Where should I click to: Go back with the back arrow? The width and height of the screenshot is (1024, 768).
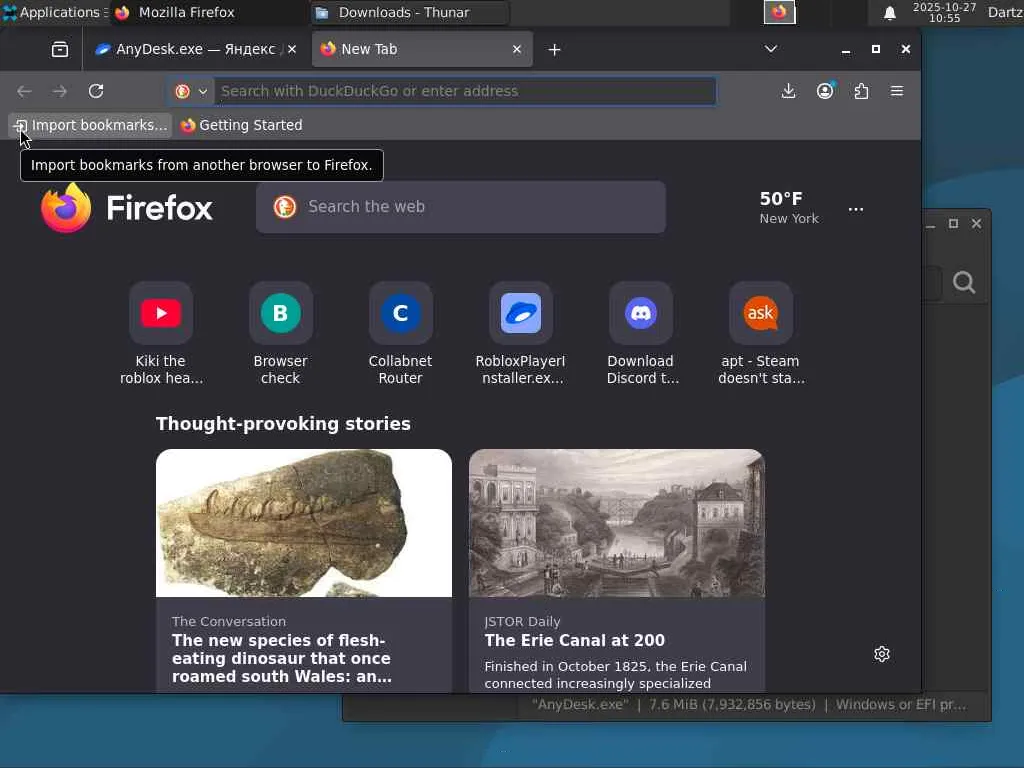point(25,91)
